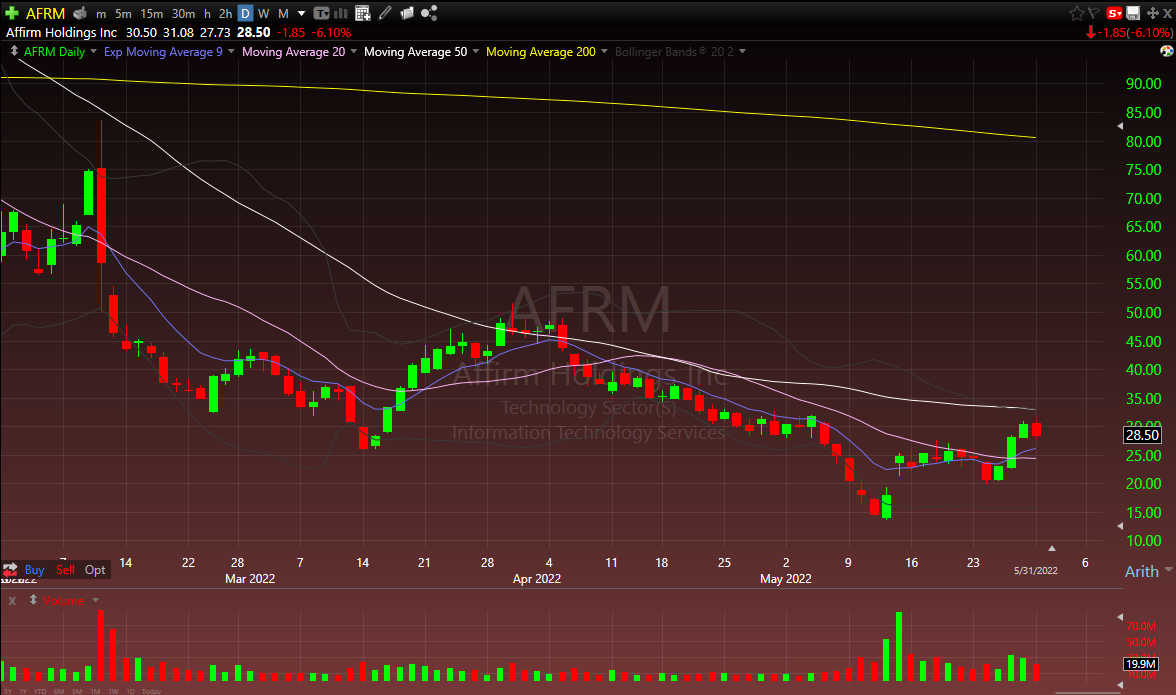Select the pencil drawing tools icon
The width and height of the screenshot is (1176, 695).
386,13
